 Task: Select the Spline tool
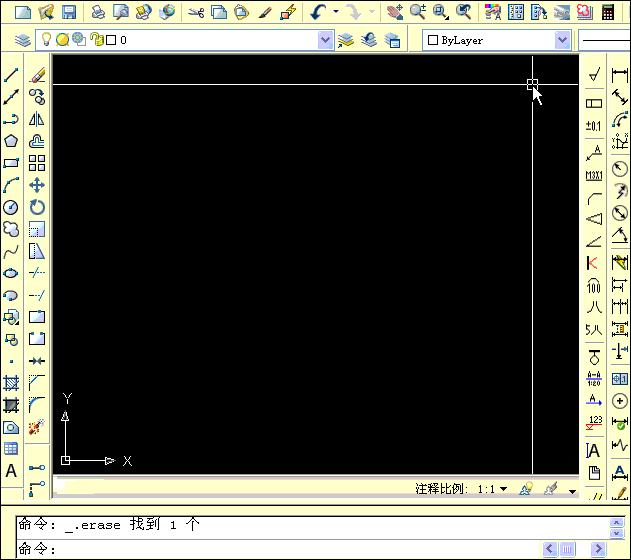[x=11, y=252]
